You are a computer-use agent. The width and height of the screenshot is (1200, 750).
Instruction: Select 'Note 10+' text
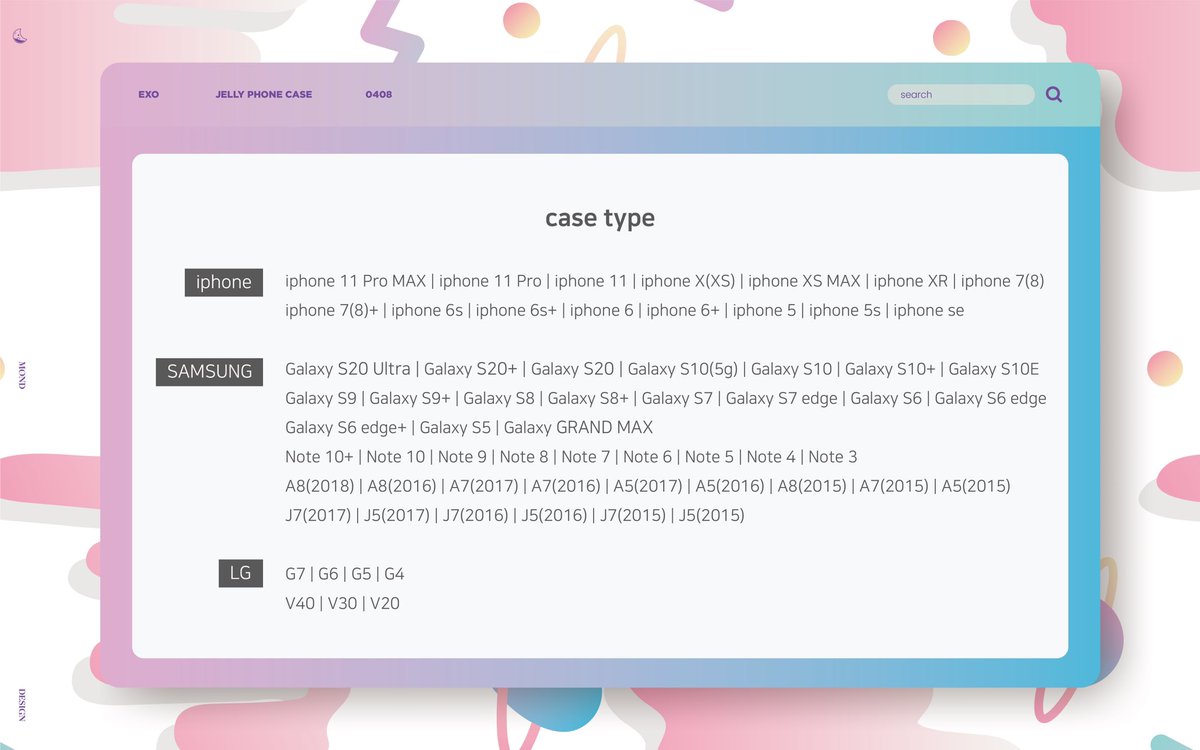(x=319, y=457)
